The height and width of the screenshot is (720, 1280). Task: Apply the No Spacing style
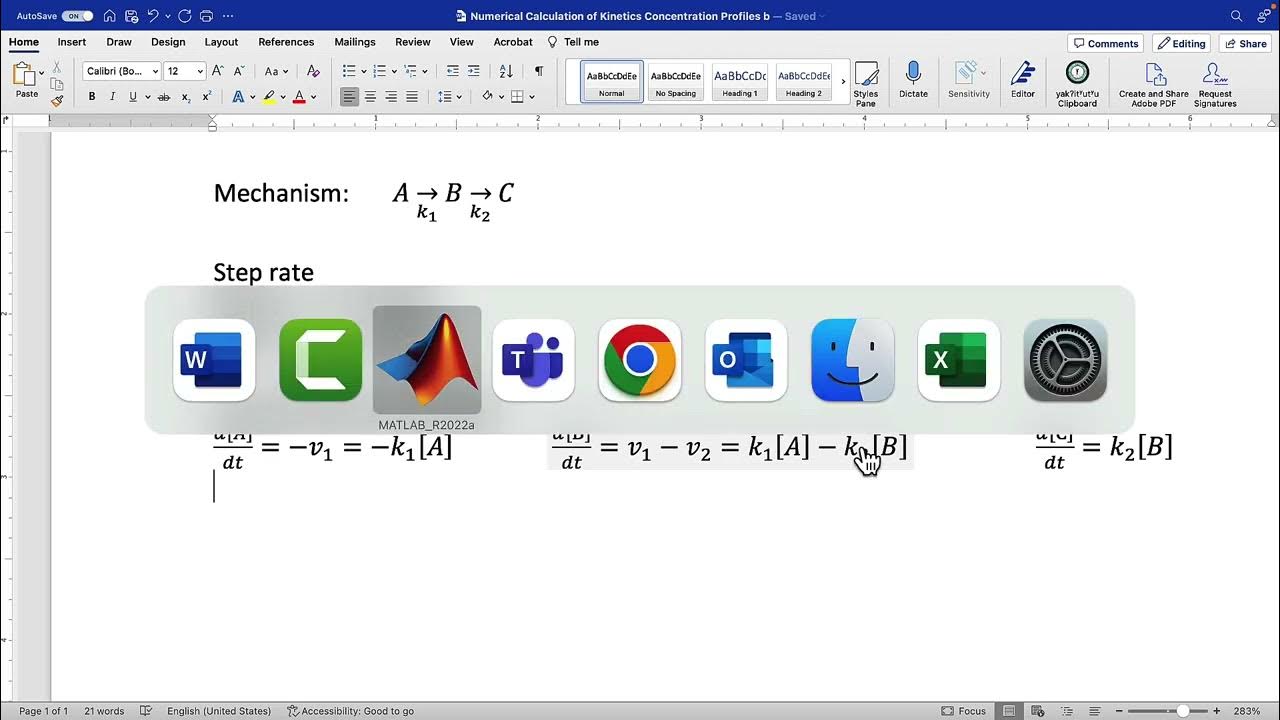675,83
